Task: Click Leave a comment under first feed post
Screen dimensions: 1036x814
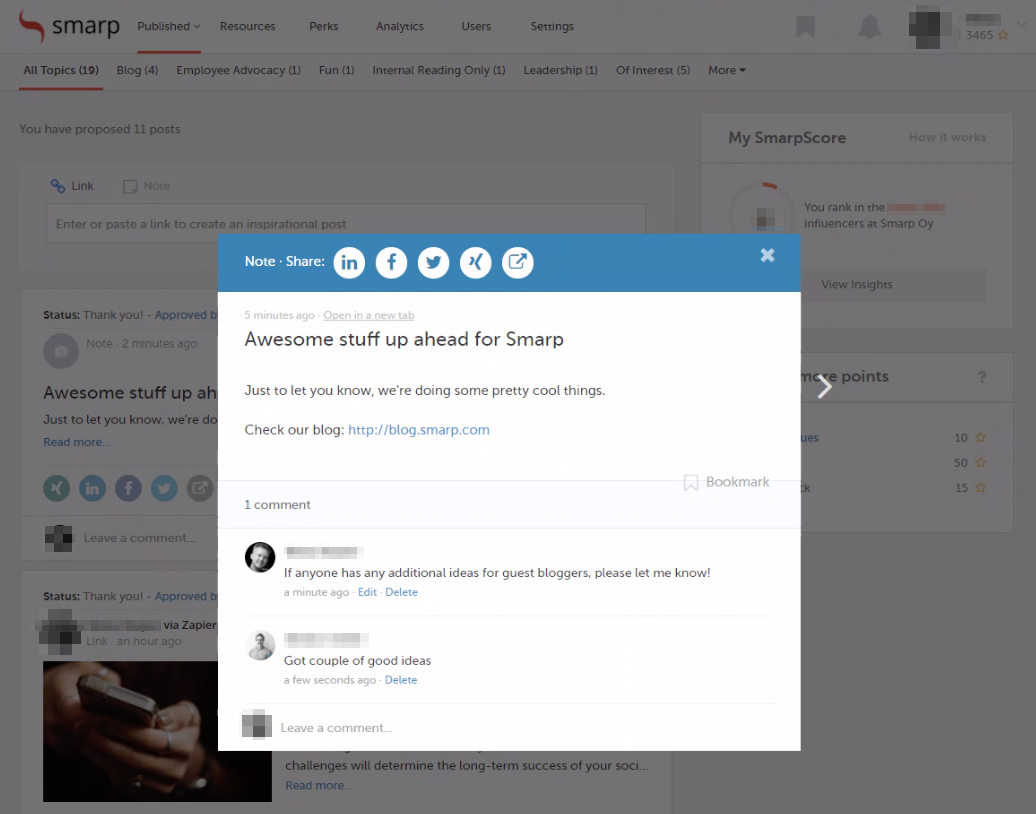Action: pyautogui.click(x=139, y=538)
